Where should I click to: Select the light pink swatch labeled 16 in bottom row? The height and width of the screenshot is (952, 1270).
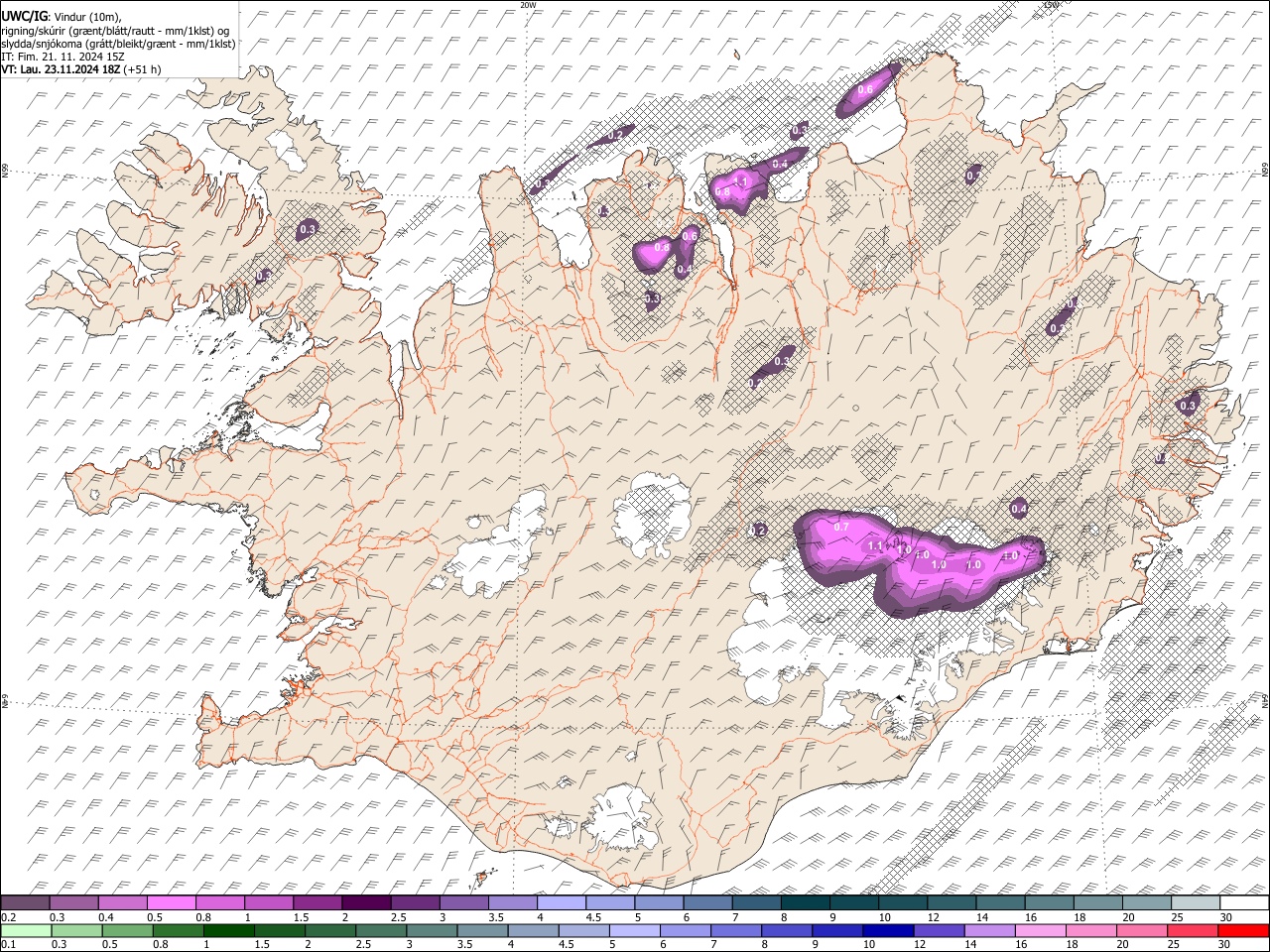click(x=1042, y=930)
